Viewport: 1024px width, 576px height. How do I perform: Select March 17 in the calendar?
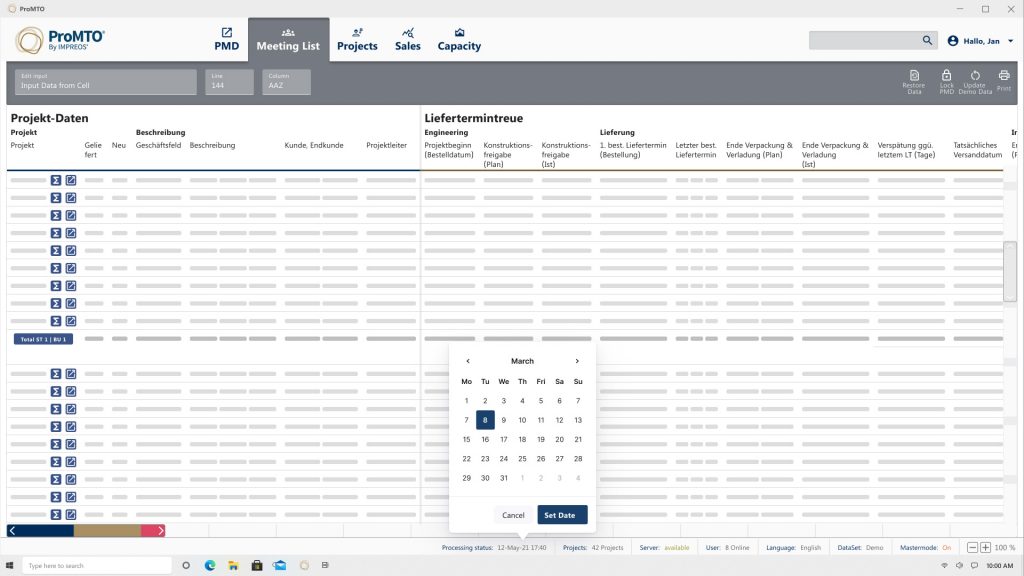click(x=503, y=439)
